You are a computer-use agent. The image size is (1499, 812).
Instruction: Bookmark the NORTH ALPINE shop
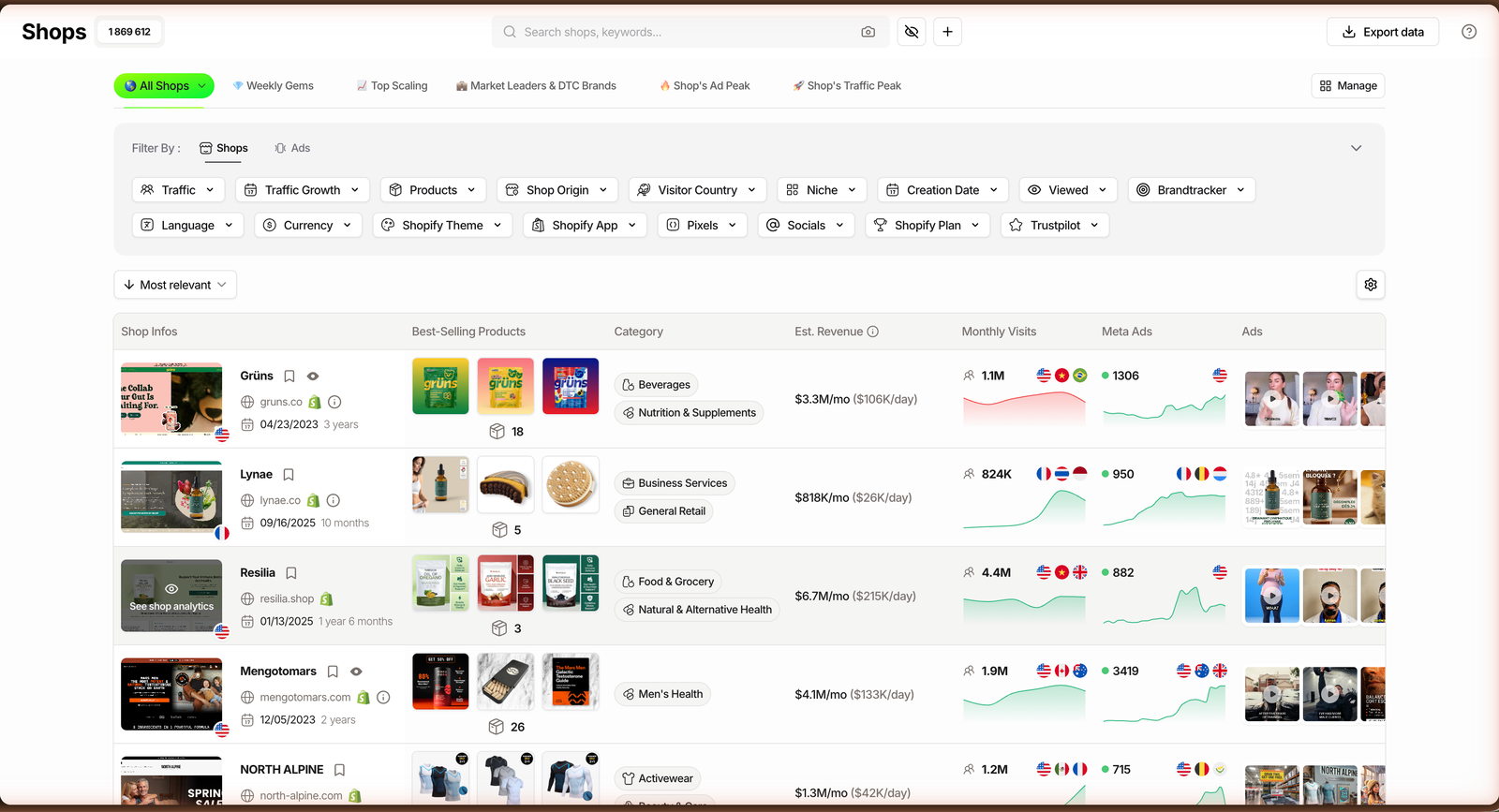pos(340,770)
